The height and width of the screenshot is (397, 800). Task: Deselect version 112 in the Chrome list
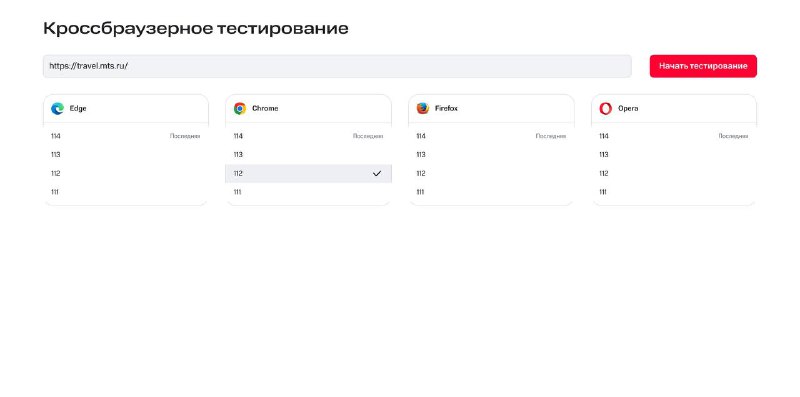click(x=309, y=173)
